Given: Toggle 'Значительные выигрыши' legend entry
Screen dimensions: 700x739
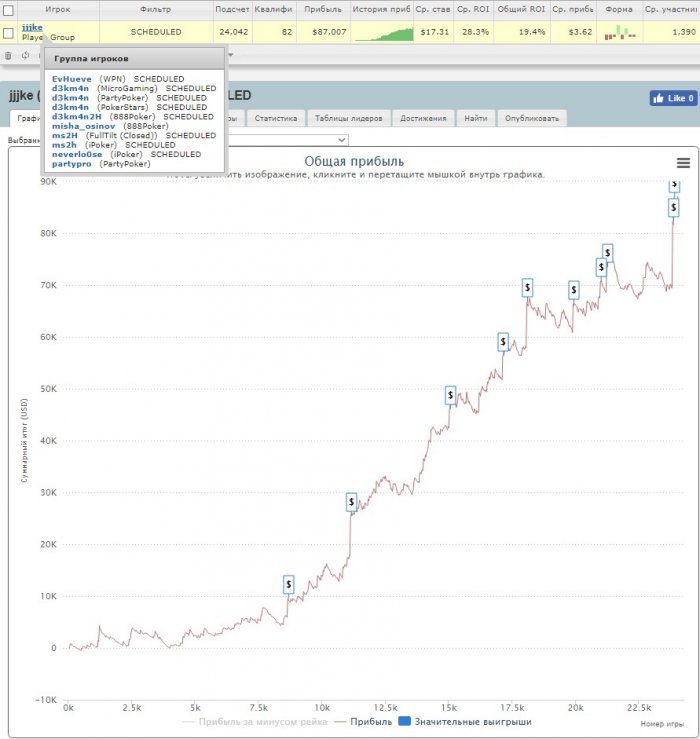Looking at the screenshot, I should click(x=465, y=722).
